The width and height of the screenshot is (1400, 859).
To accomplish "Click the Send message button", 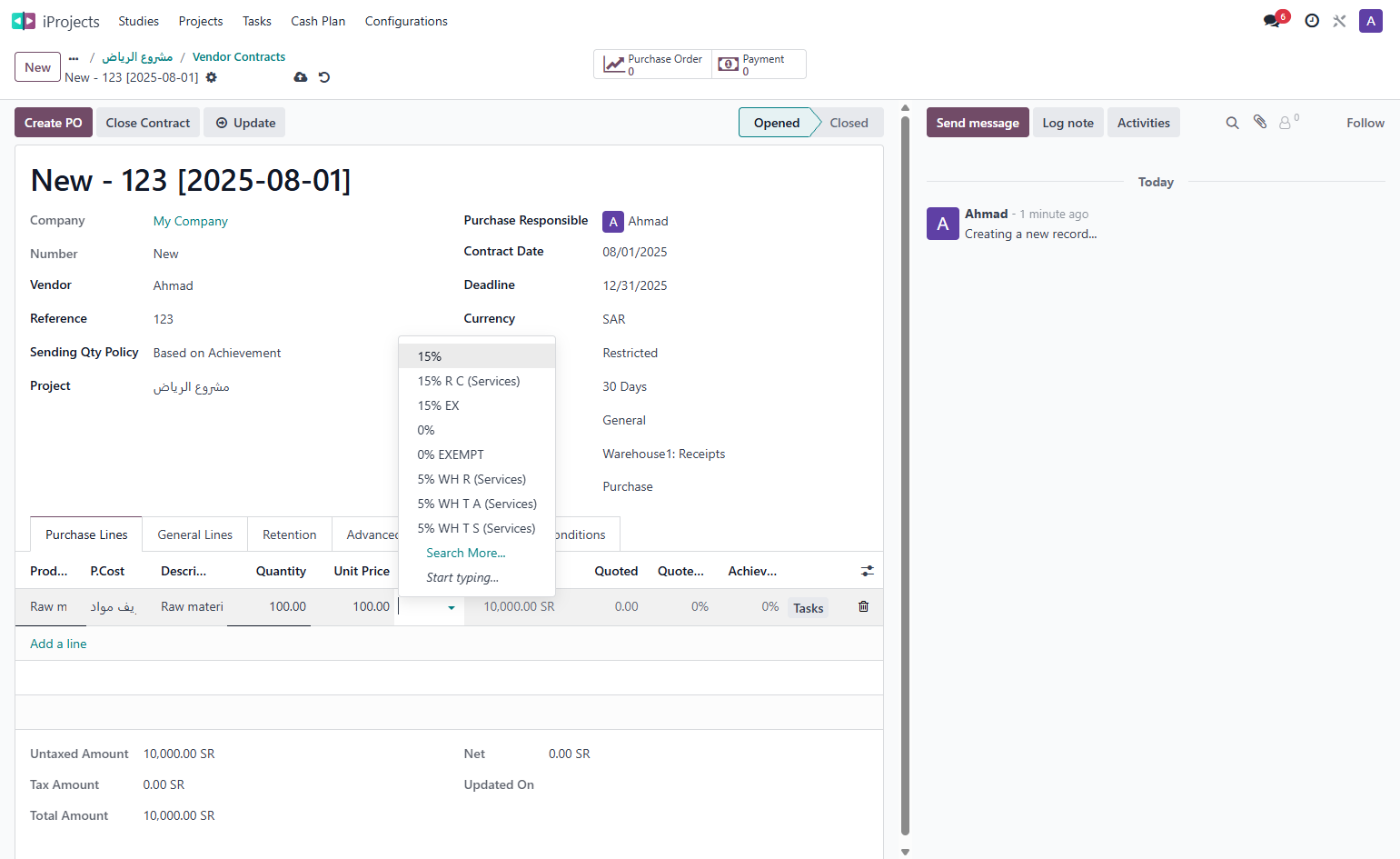I will coord(978,123).
